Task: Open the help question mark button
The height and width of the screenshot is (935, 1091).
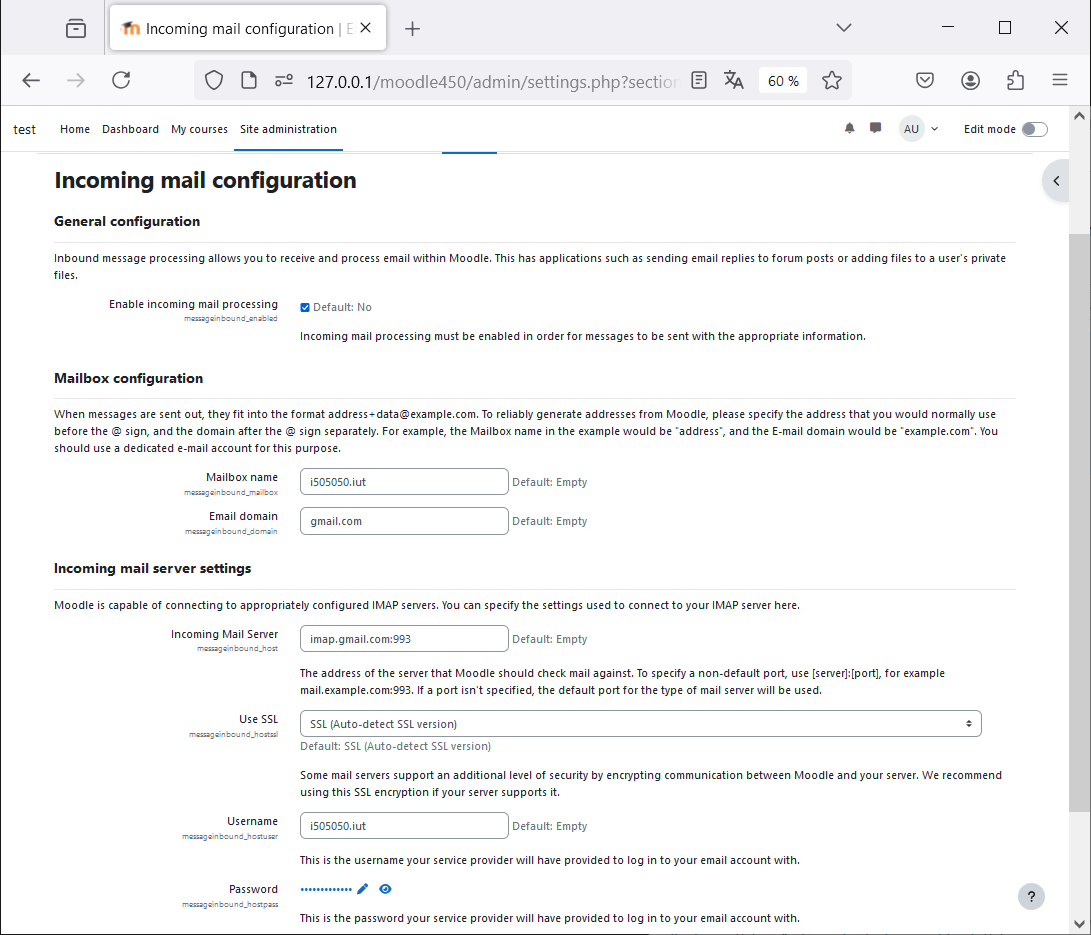Action: [1031, 897]
